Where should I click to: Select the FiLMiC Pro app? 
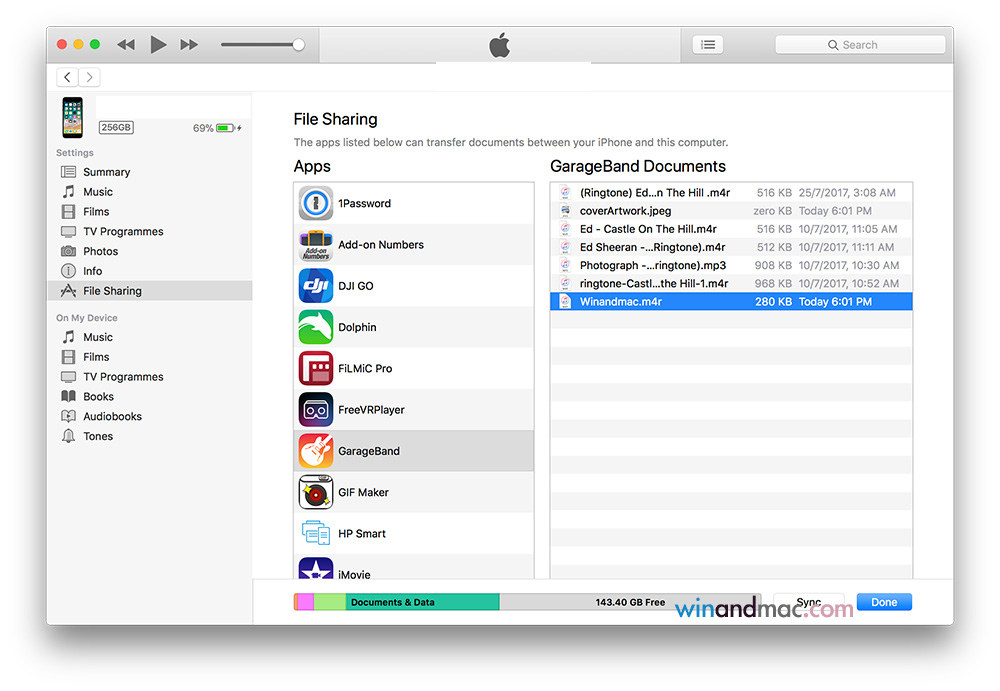click(365, 369)
